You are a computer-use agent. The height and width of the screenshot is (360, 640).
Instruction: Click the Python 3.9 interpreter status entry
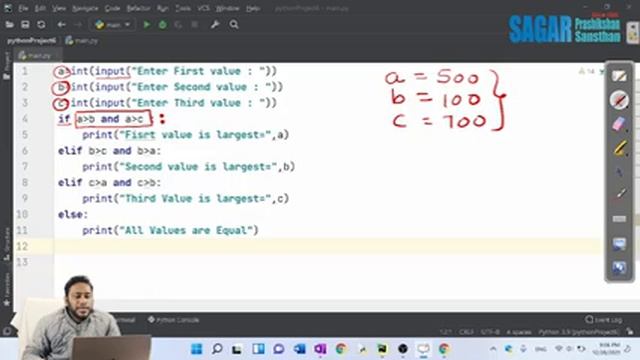(x=578, y=332)
